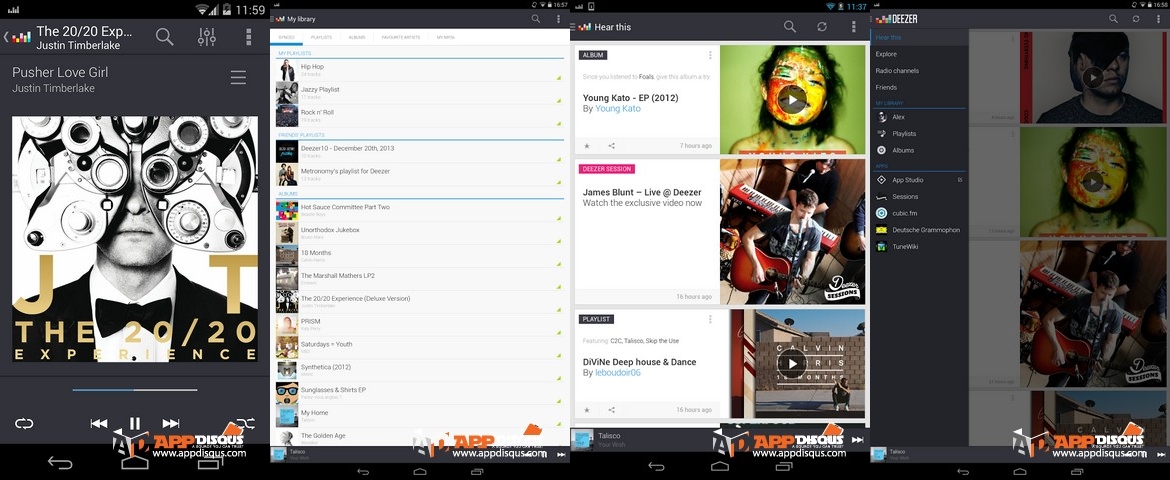The width and height of the screenshot is (1170, 480).
Task: Switch to the Playlists tab in My library
Action: coord(322,37)
